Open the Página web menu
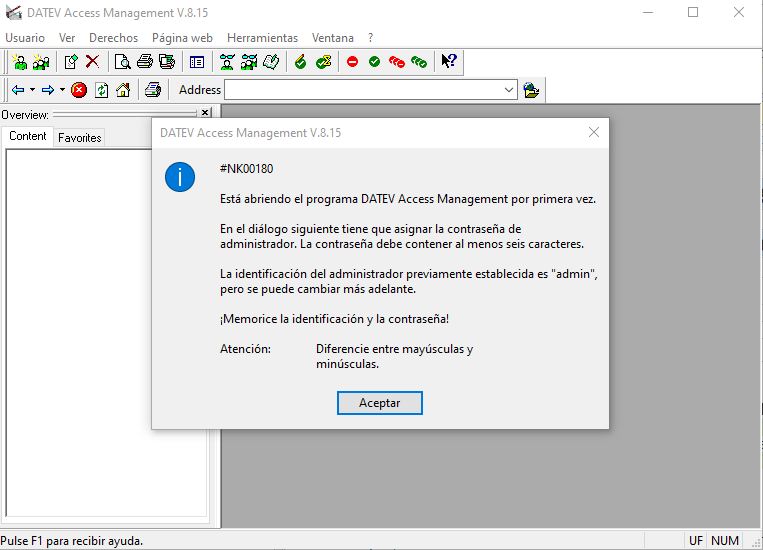 click(182, 38)
